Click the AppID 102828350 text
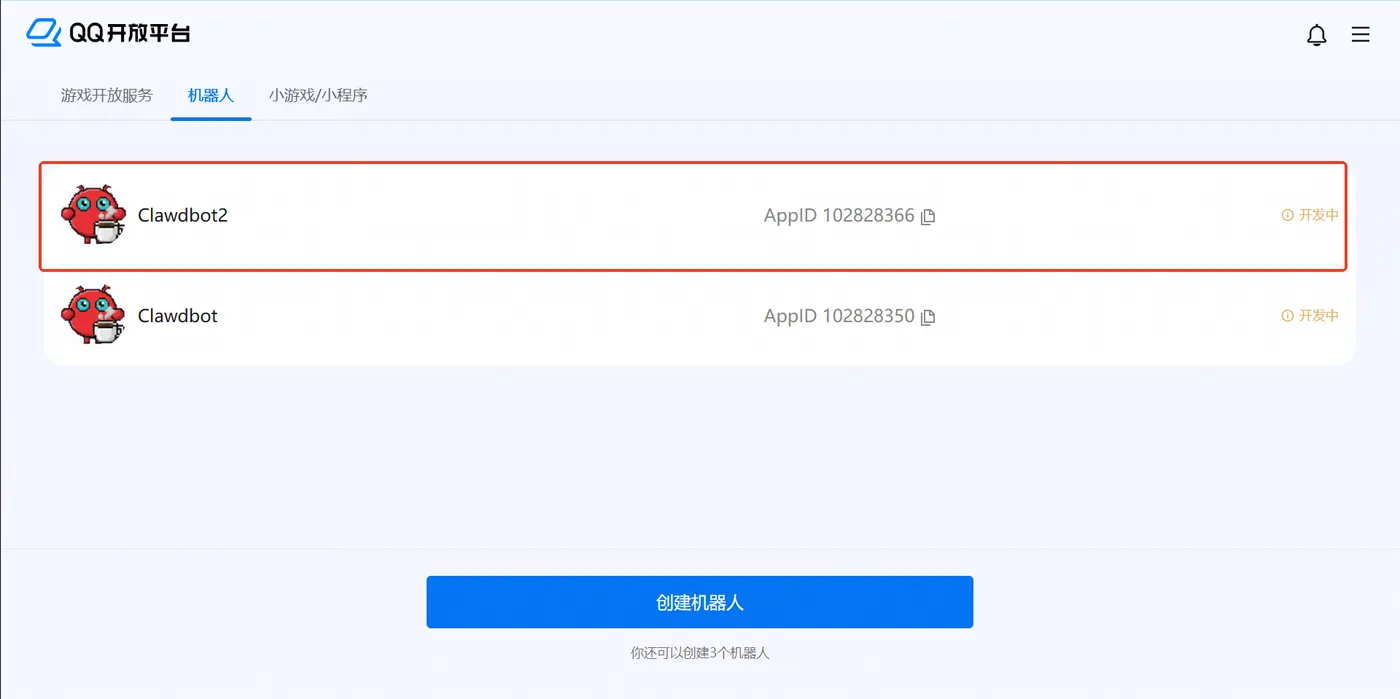1400x699 pixels. [x=838, y=316]
